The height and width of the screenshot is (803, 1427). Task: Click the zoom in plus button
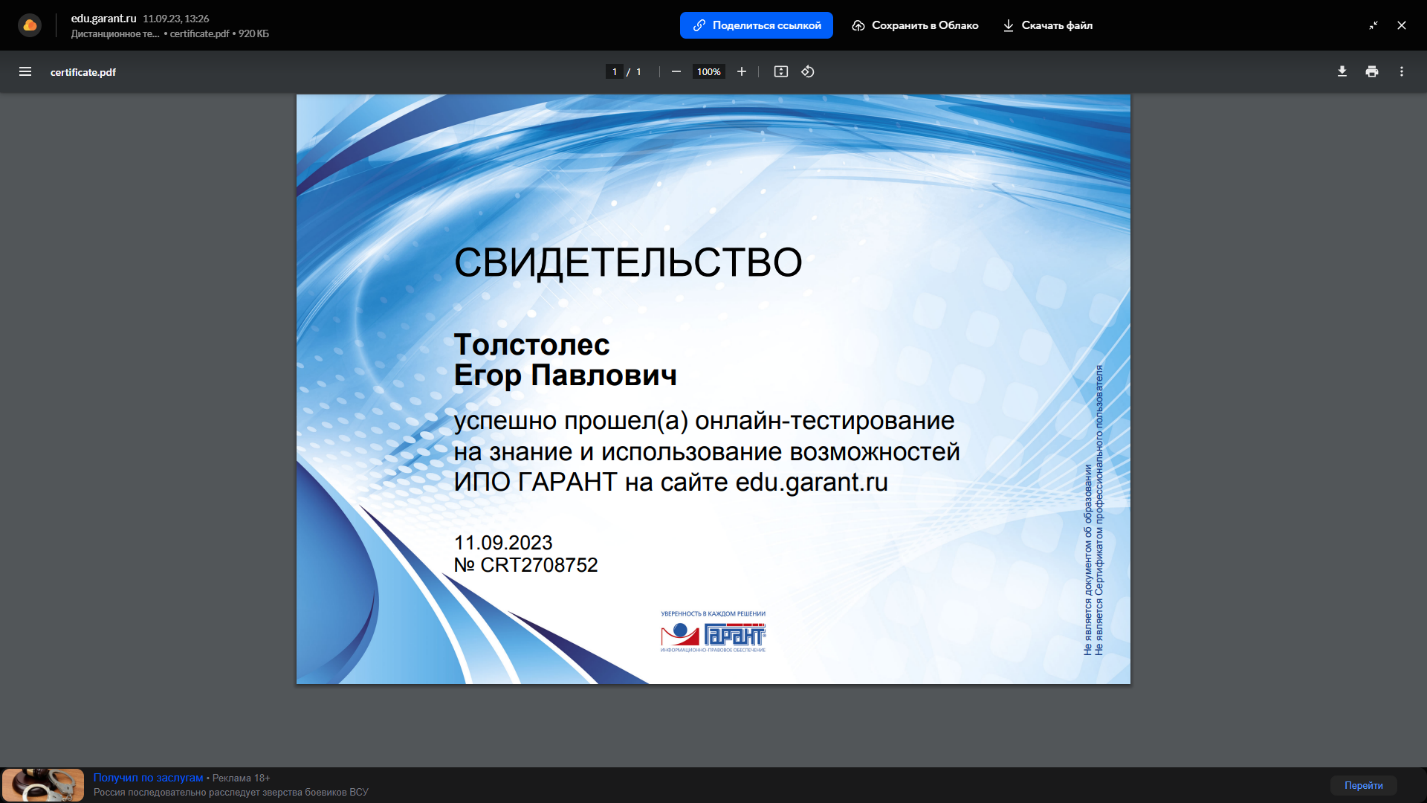click(741, 72)
